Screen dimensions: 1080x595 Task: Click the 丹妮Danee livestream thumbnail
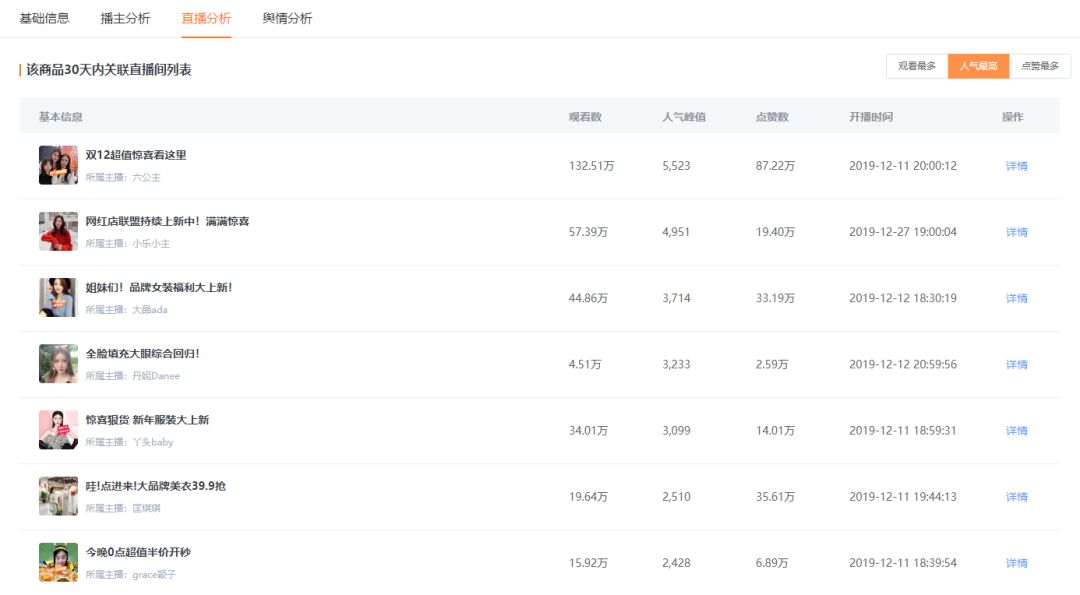58,364
